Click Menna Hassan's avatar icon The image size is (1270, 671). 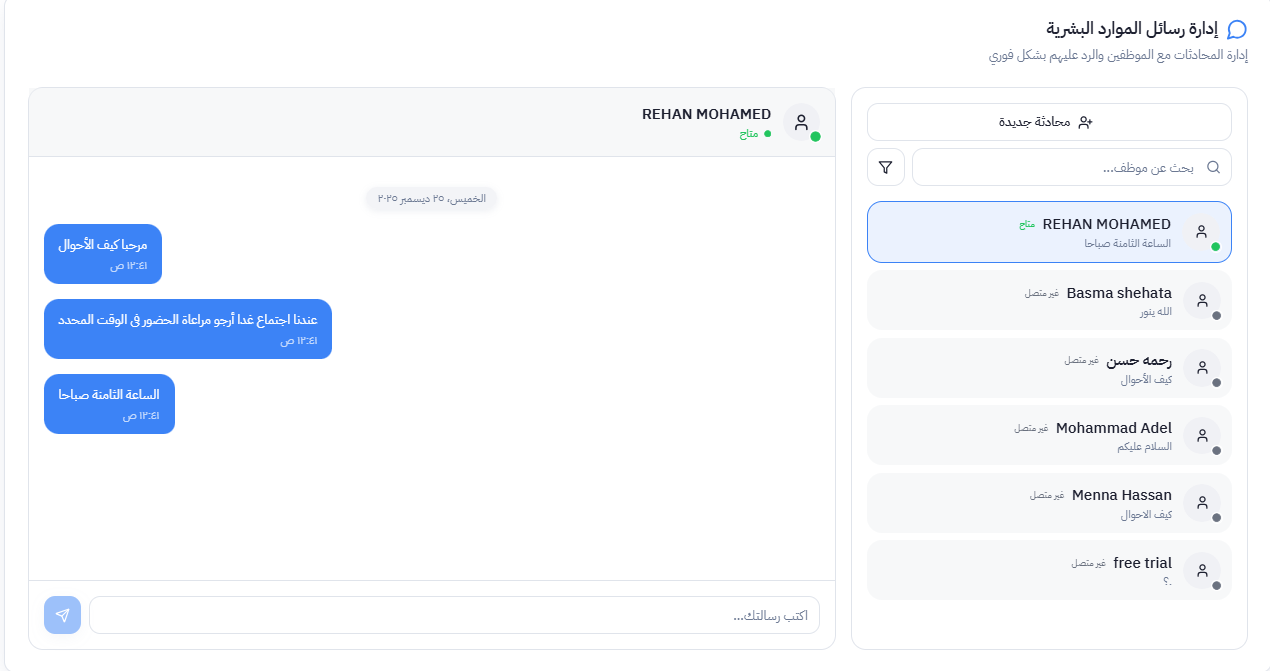click(x=1202, y=503)
